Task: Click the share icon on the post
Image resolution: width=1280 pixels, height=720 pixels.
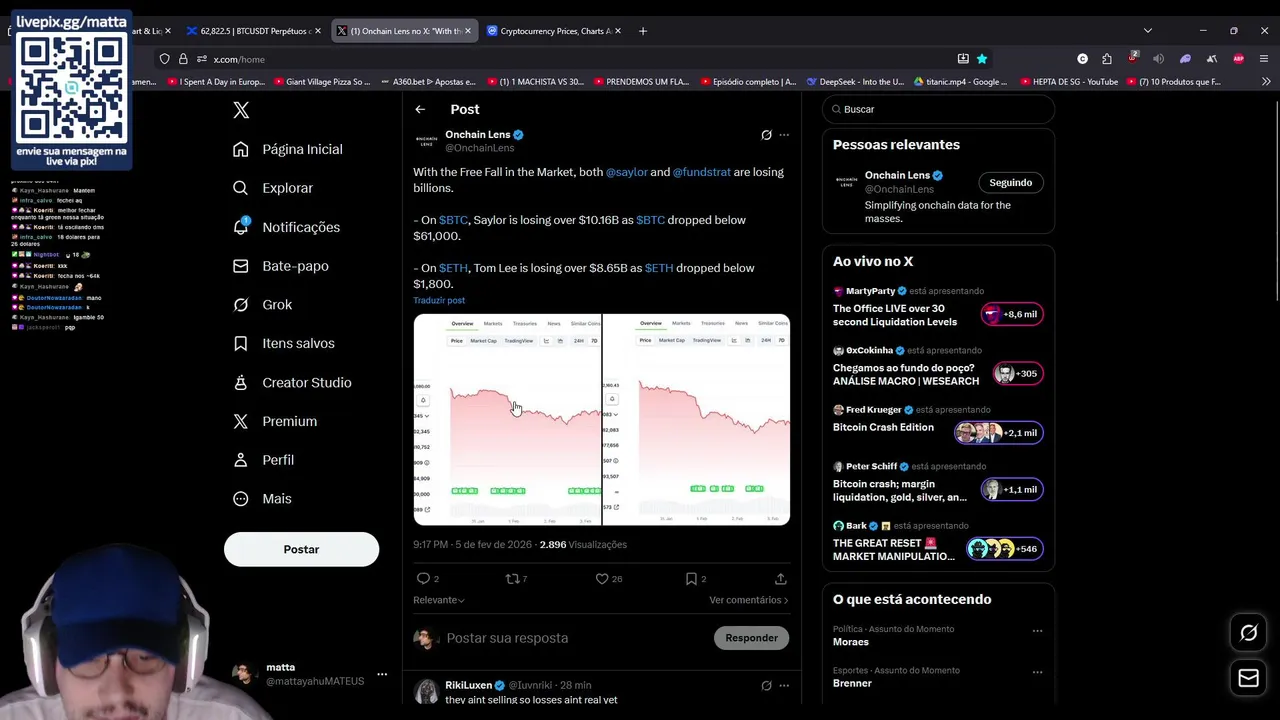Action: [781, 579]
